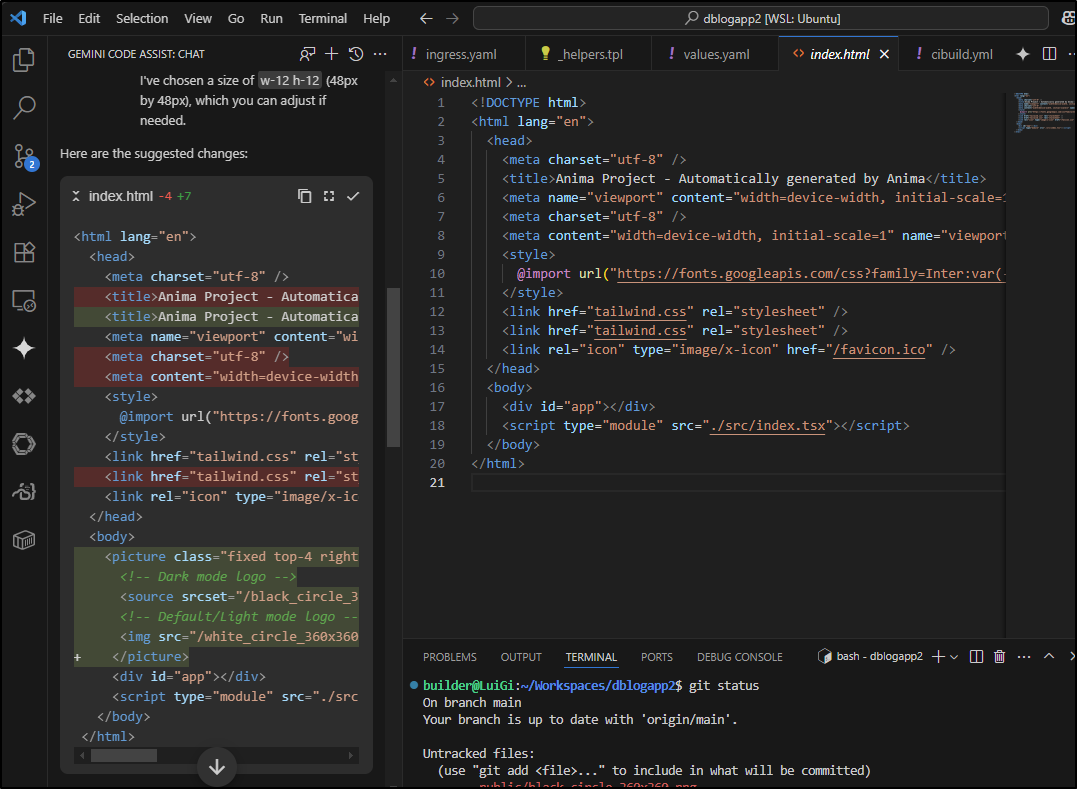The height and width of the screenshot is (789, 1077).
Task: Open the Google Fonts URL link on line 10
Action: 811,274
